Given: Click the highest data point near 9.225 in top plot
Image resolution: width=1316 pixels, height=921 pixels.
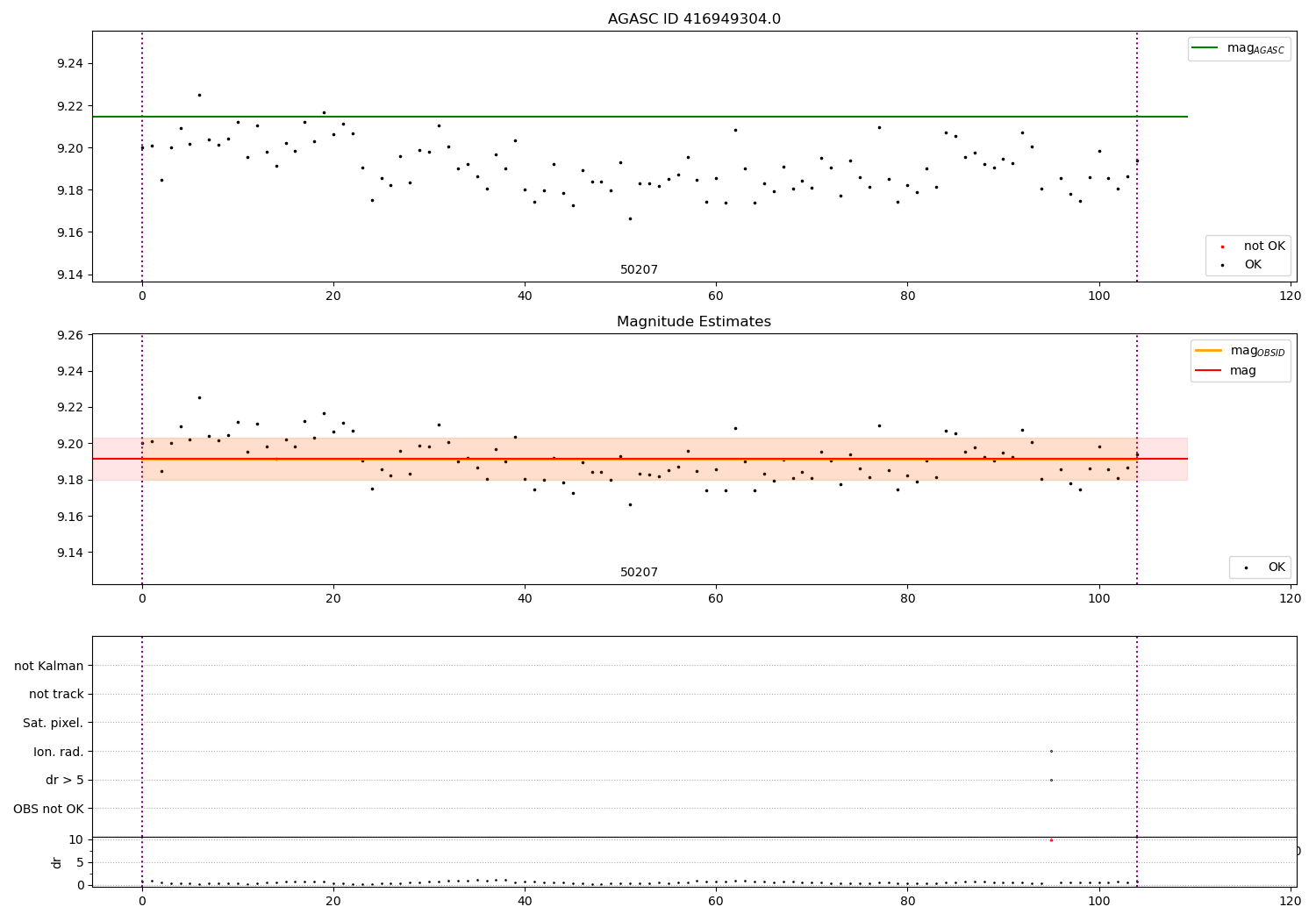Looking at the screenshot, I should tap(199, 95).
